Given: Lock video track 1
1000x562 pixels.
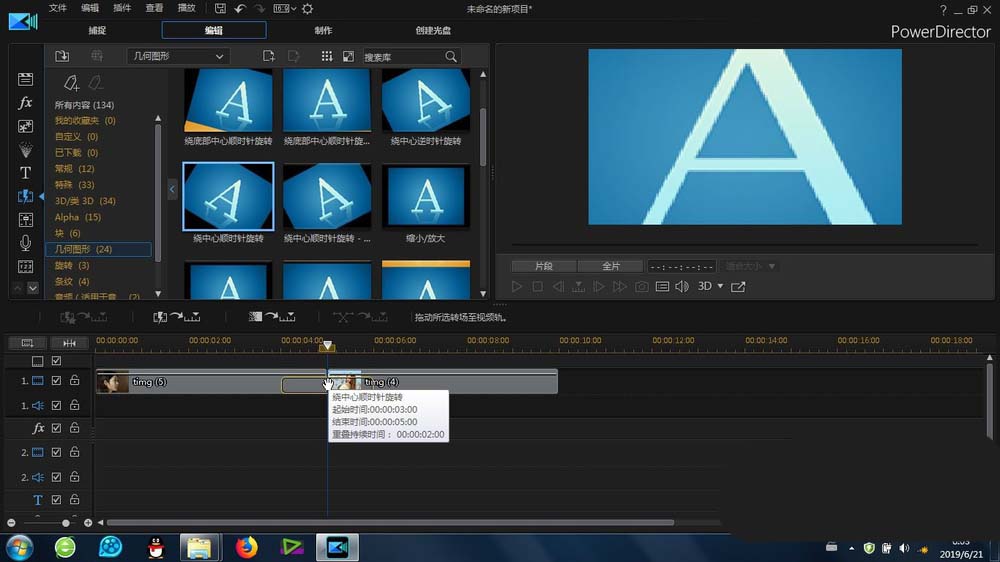Looking at the screenshot, I should (x=75, y=380).
